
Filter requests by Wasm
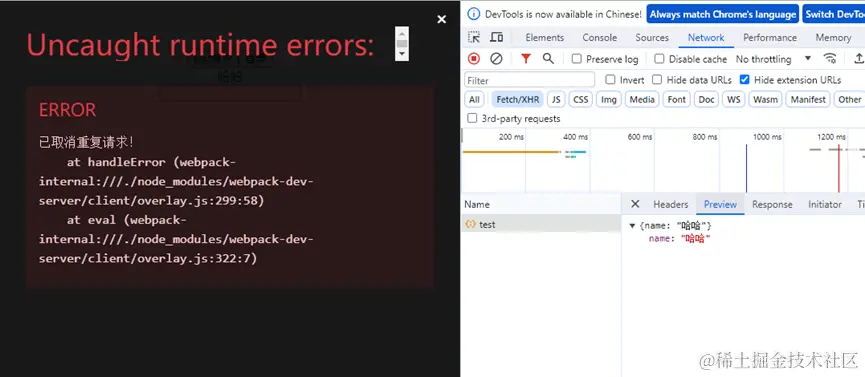[x=766, y=99]
